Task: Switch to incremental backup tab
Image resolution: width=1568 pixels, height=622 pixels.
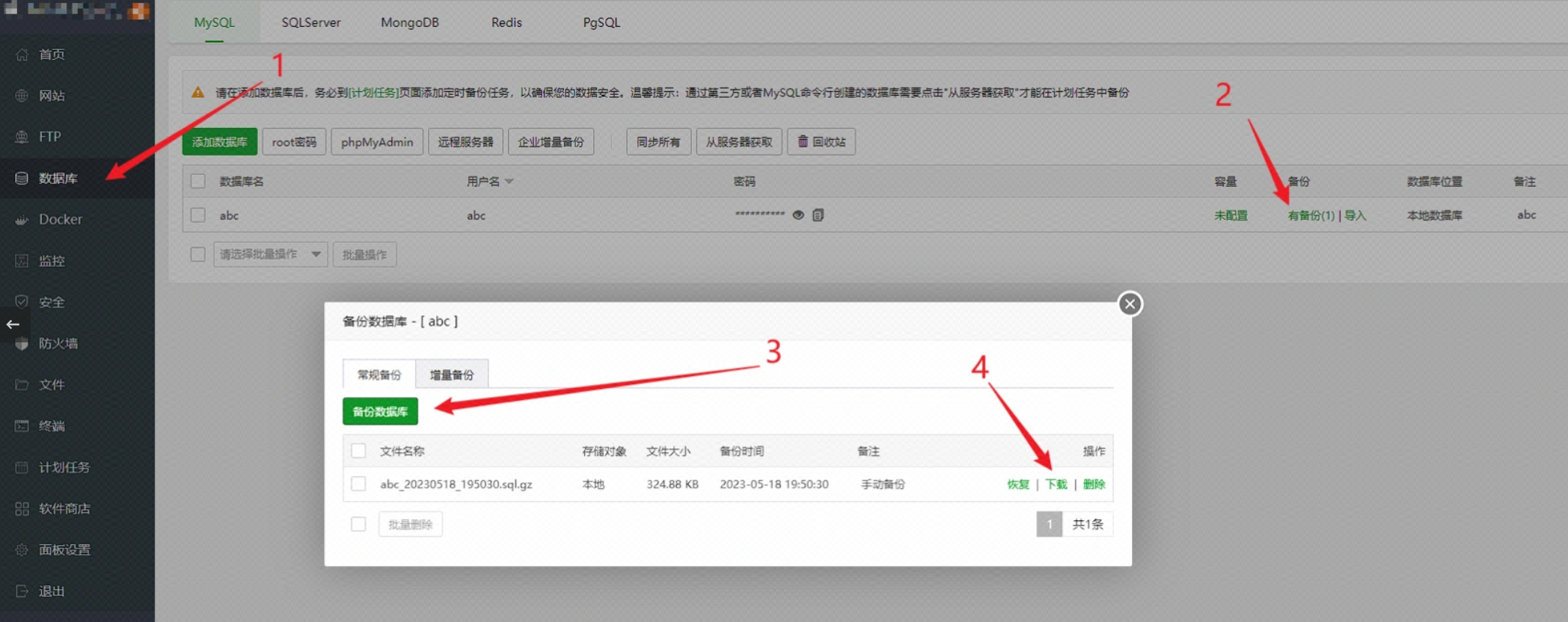Action: coord(451,375)
